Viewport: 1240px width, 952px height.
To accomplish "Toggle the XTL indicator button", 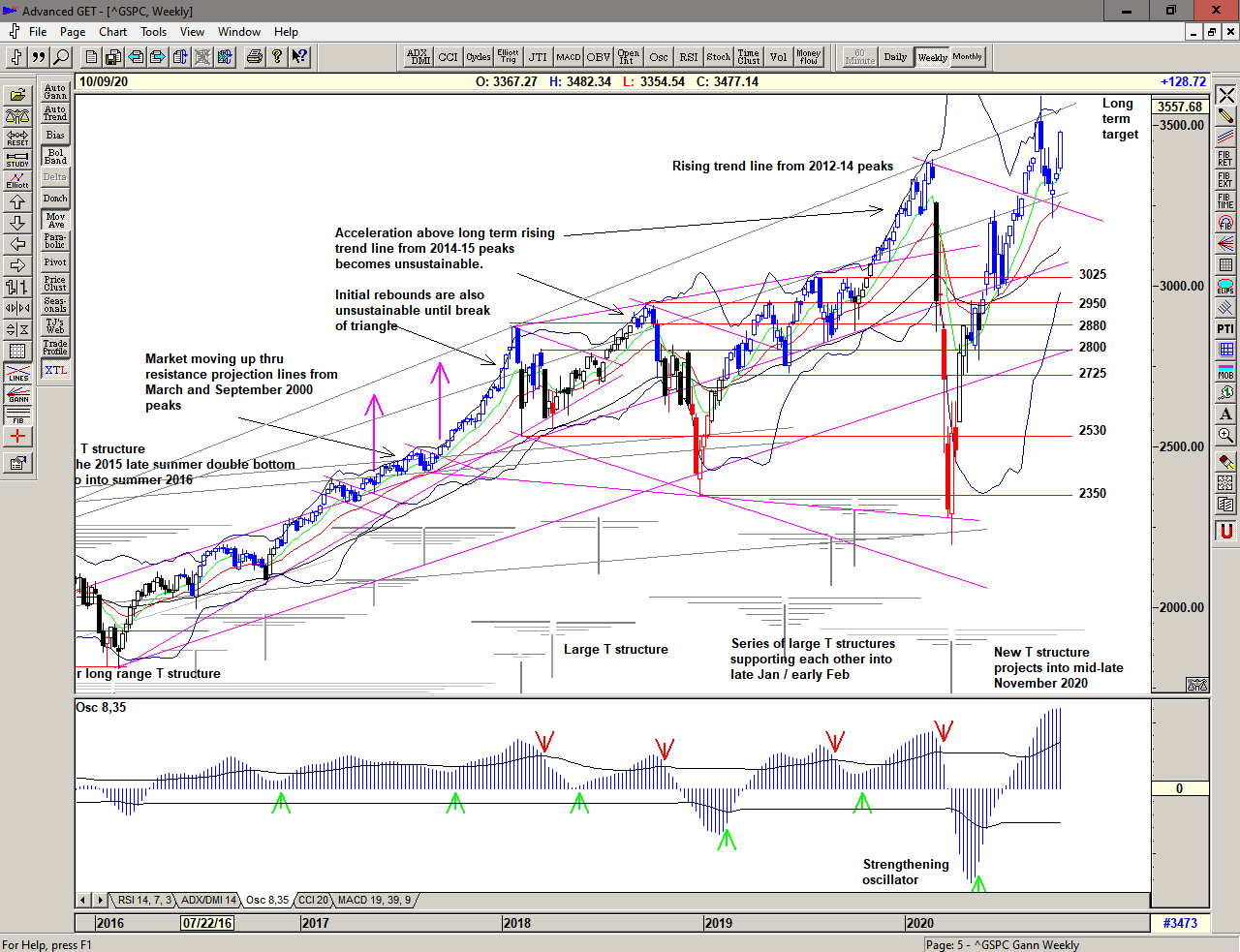I will coord(55,370).
